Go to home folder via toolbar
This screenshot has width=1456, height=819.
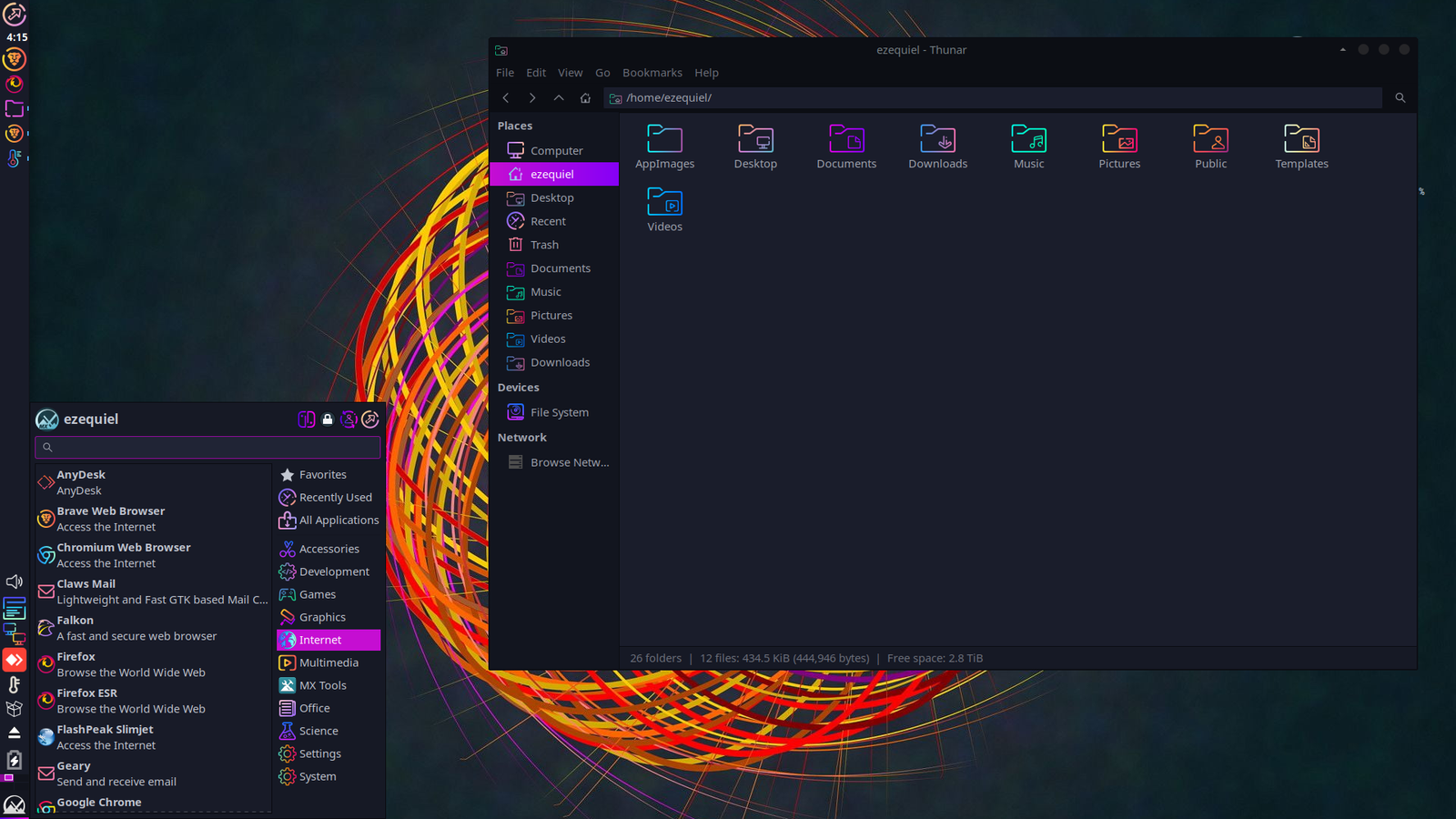(x=585, y=97)
